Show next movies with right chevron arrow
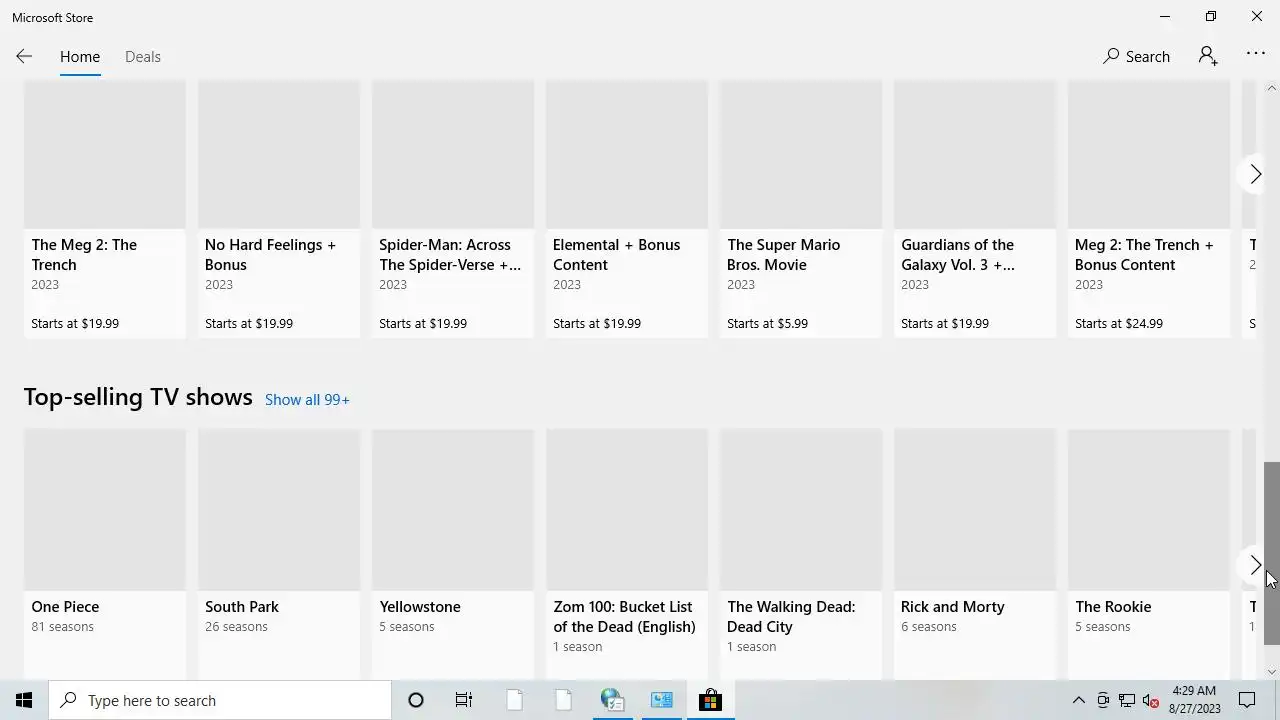The height and width of the screenshot is (720, 1280). click(1256, 174)
